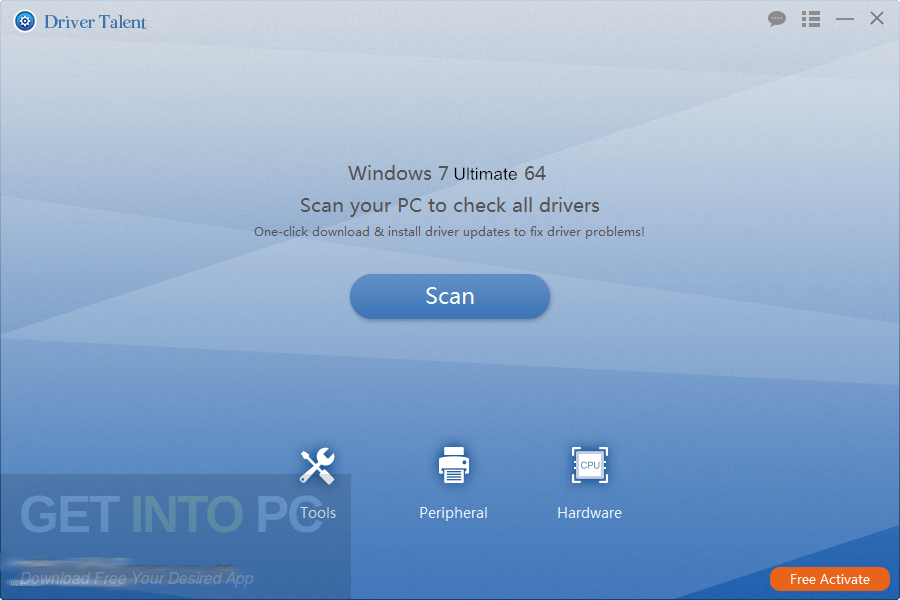The width and height of the screenshot is (900, 600).
Task: Minimize the Driver Talent window
Action: click(844, 19)
